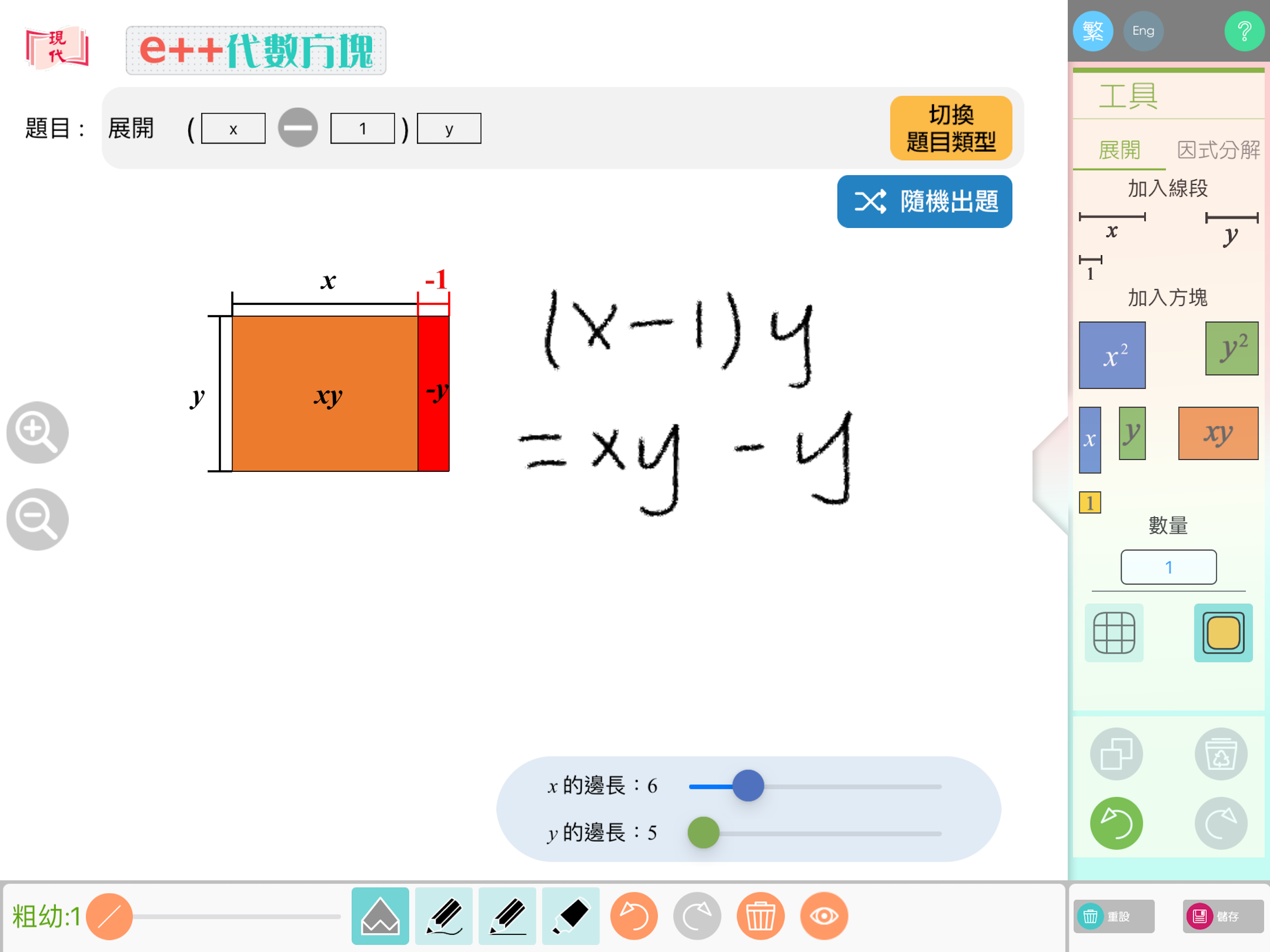Click the grey redo button in tools
Viewport: 1270px width, 952px height.
(x=1221, y=823)
